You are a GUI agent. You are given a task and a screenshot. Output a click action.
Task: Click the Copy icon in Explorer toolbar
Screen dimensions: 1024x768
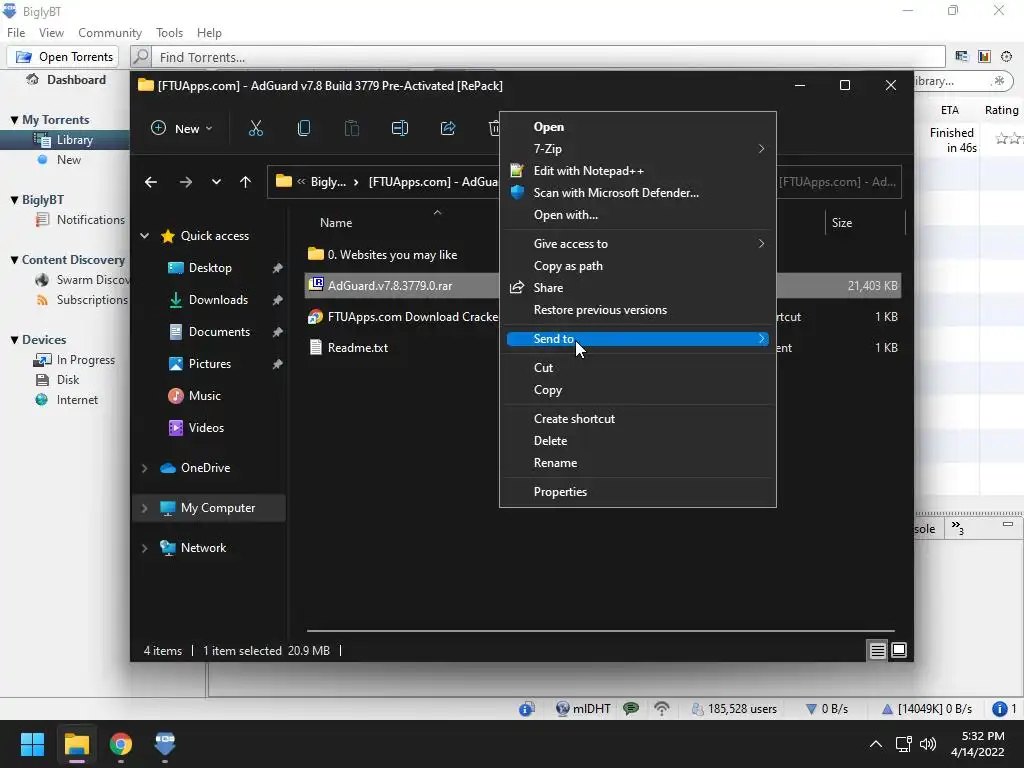(304, 129)
